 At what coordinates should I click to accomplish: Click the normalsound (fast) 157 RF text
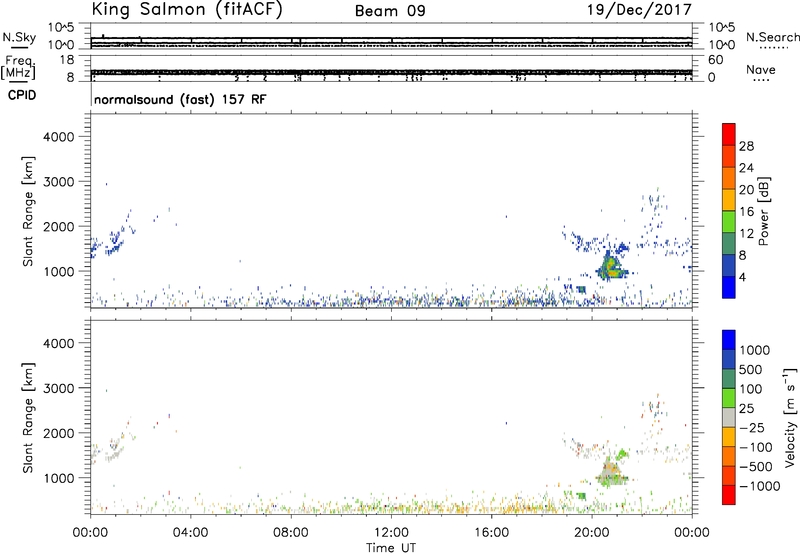180,99
